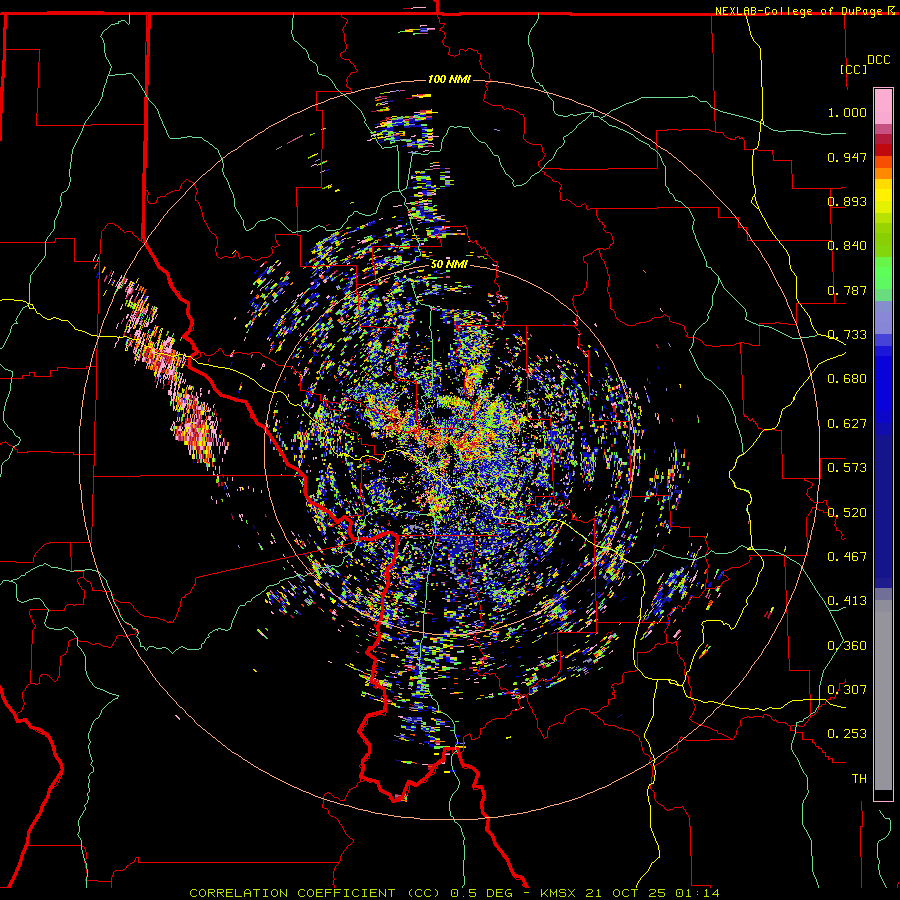Click the [CC] legend unit label
The width and height of the screenshot is (900, 900).
point(853,69)
